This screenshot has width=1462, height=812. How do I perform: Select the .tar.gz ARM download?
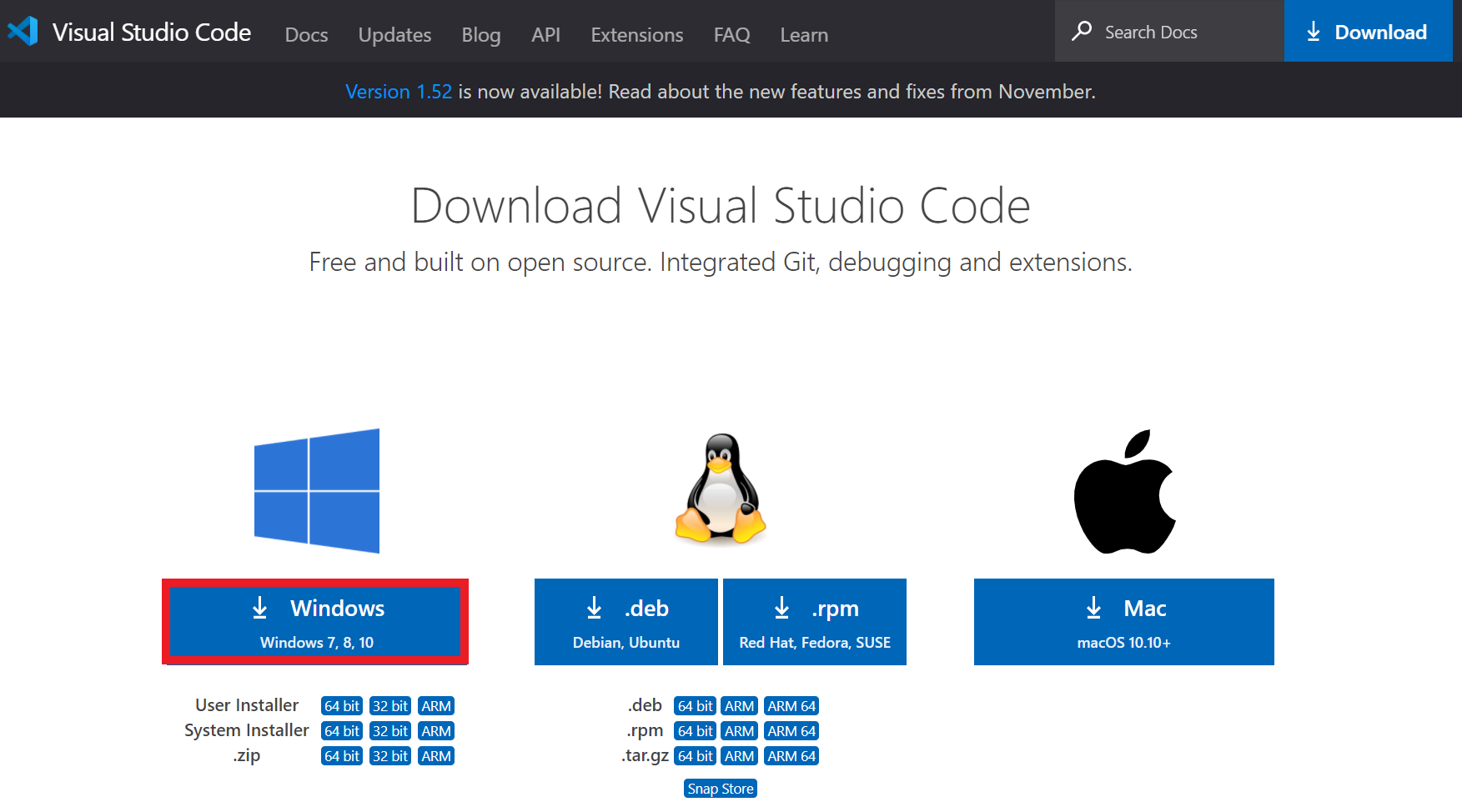point(740,756)
